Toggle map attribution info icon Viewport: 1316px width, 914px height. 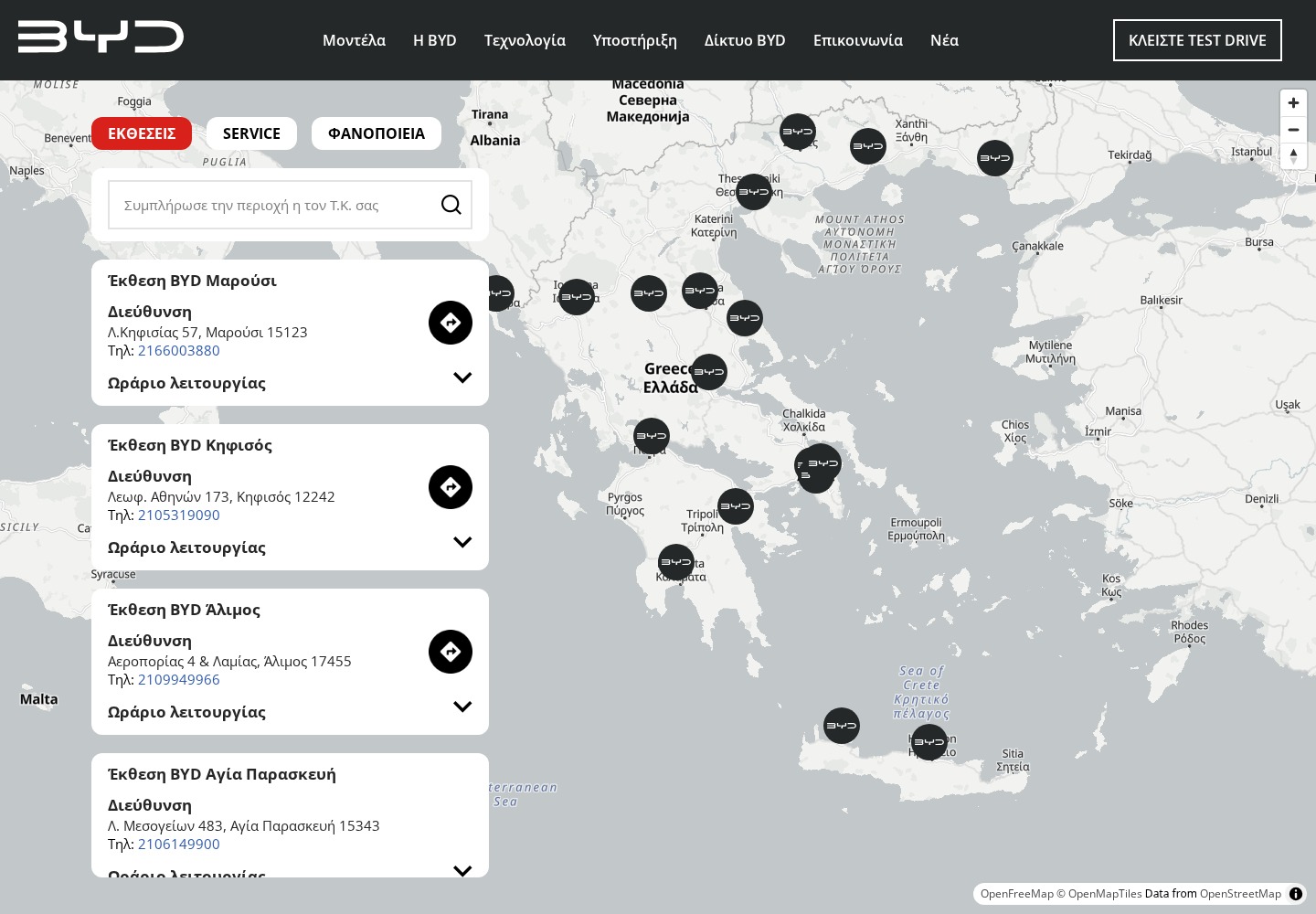(1296, 894)
